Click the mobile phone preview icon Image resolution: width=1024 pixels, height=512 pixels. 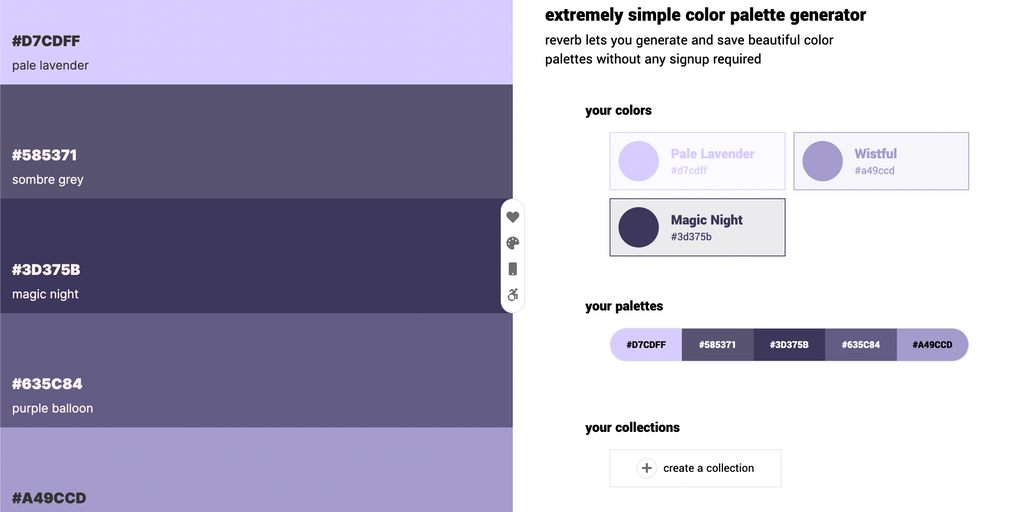513,269
